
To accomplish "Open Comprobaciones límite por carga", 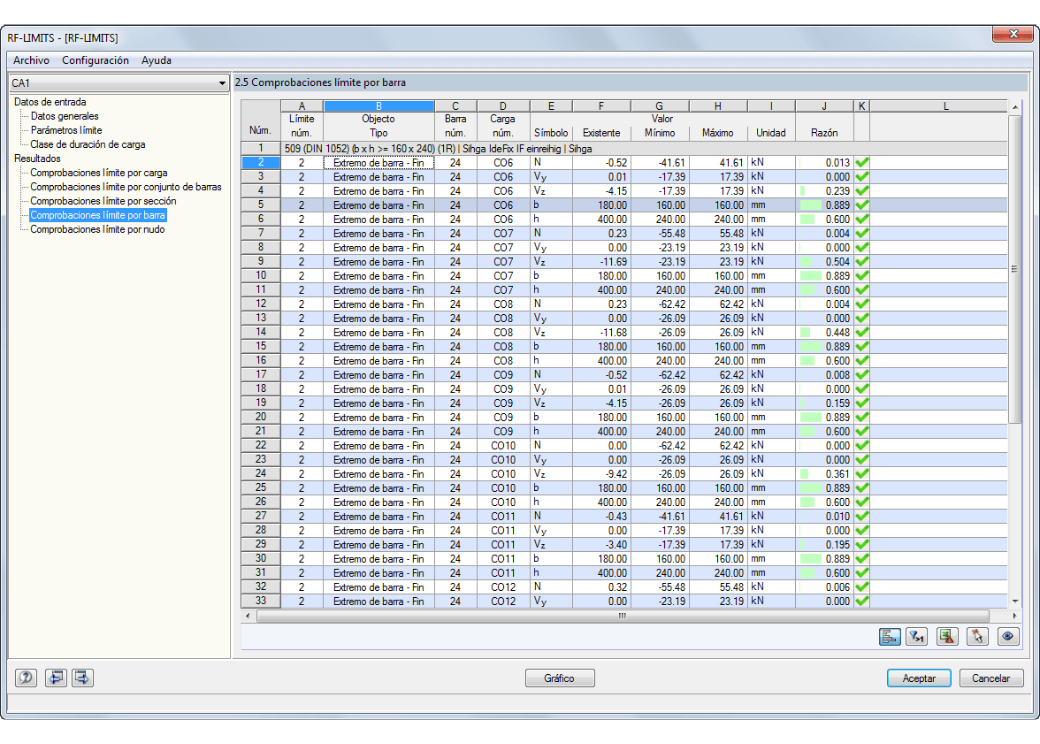I will [x=99, y=172].
